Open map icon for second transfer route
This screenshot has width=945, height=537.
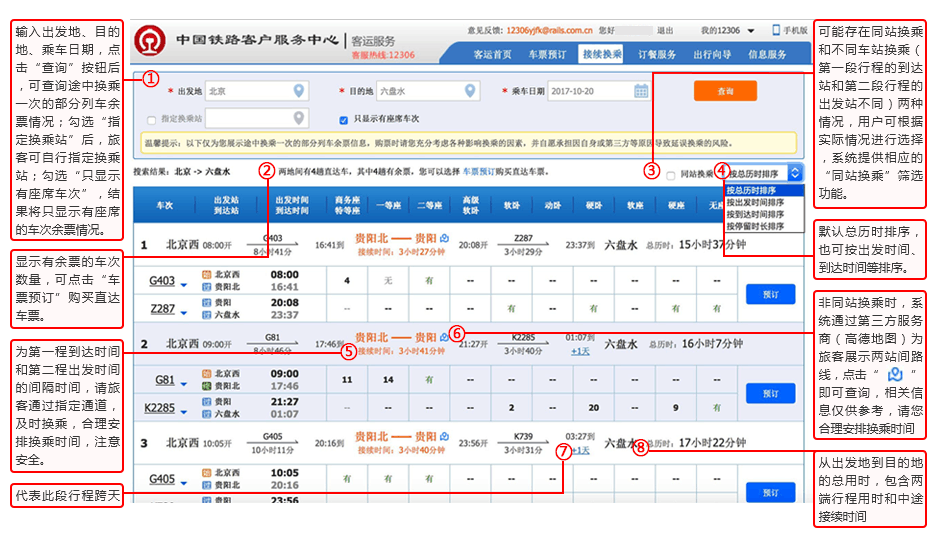point(445,338)
